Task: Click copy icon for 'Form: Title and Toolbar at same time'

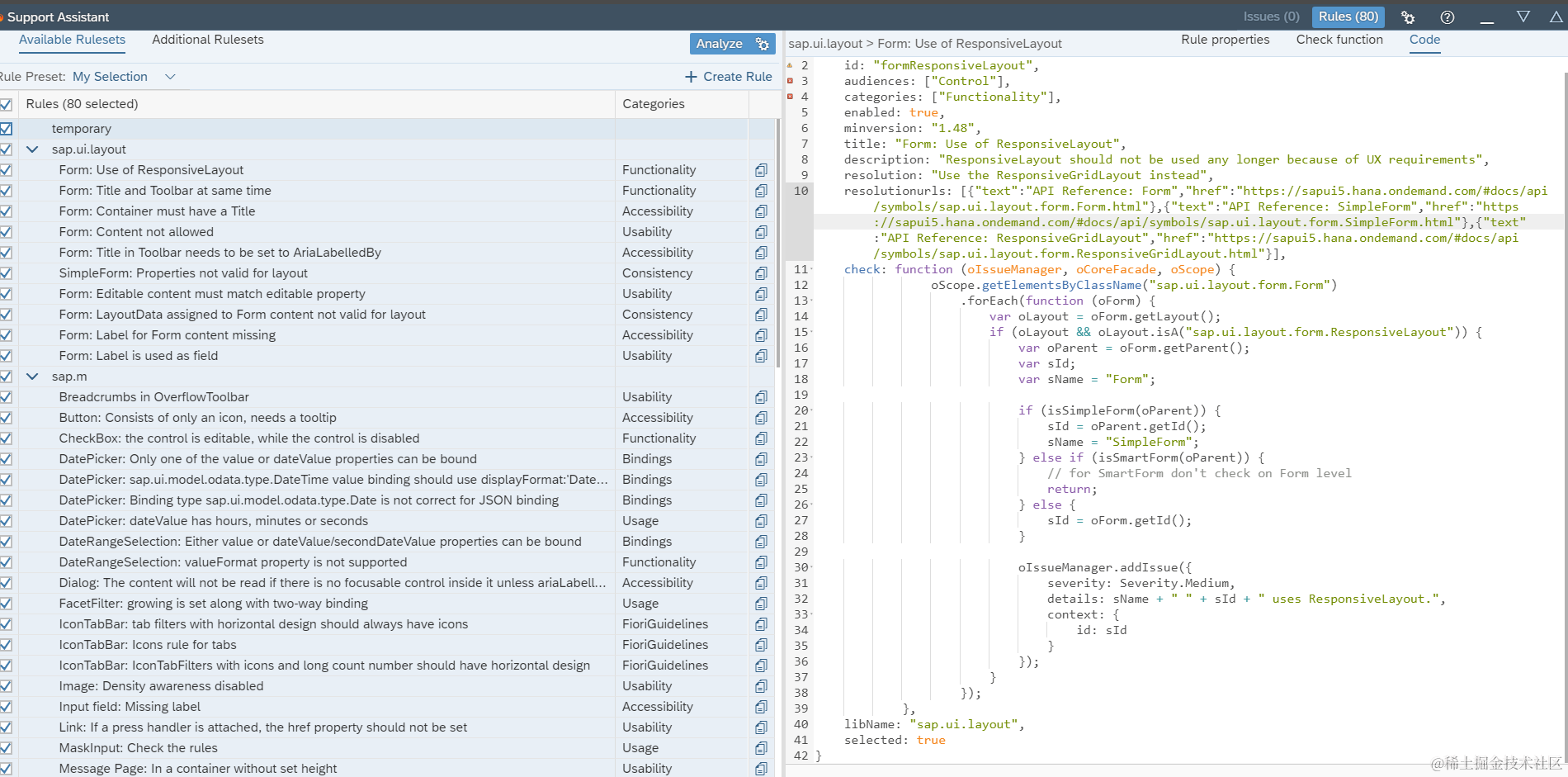Action: tap(761, 191)
